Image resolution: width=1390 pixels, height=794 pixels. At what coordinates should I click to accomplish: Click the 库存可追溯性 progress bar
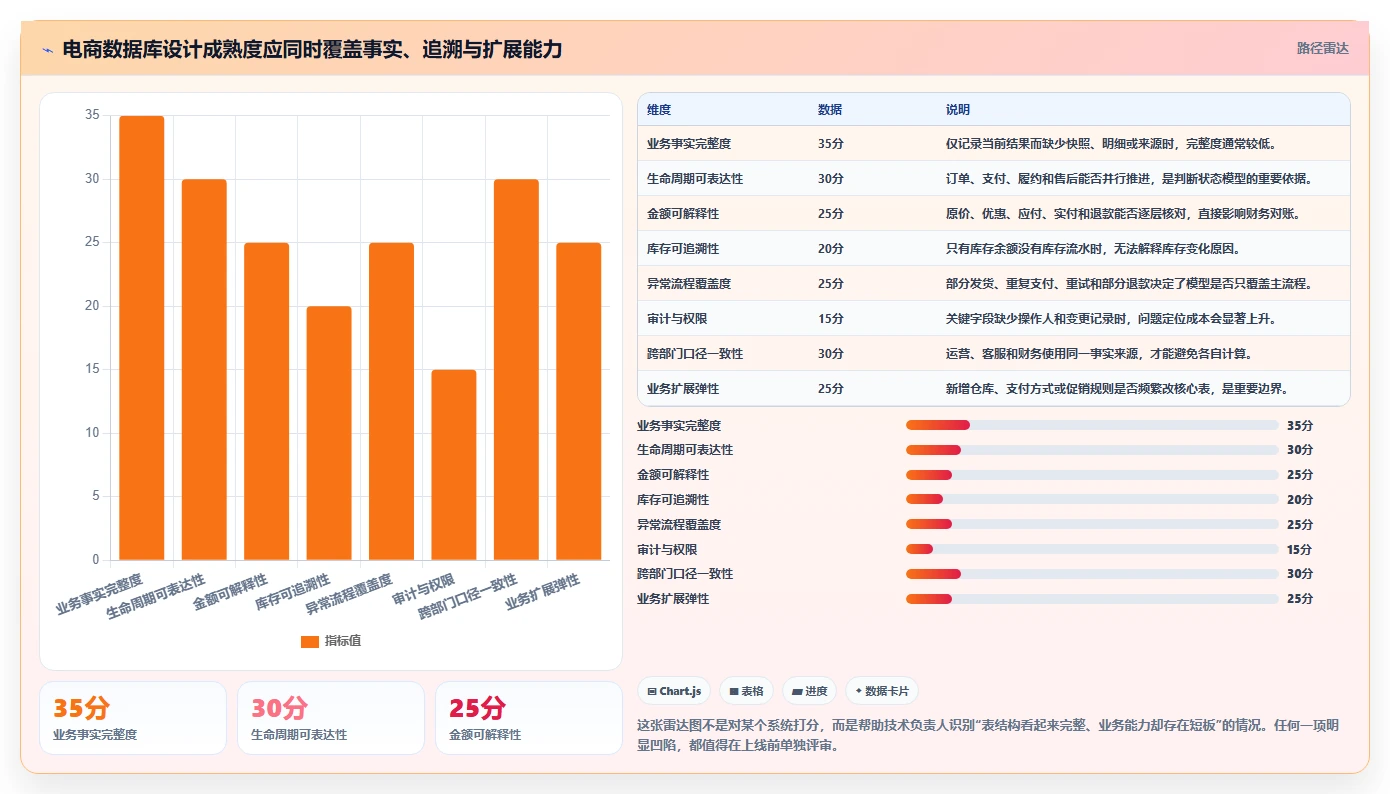(x=1092, y=499)
